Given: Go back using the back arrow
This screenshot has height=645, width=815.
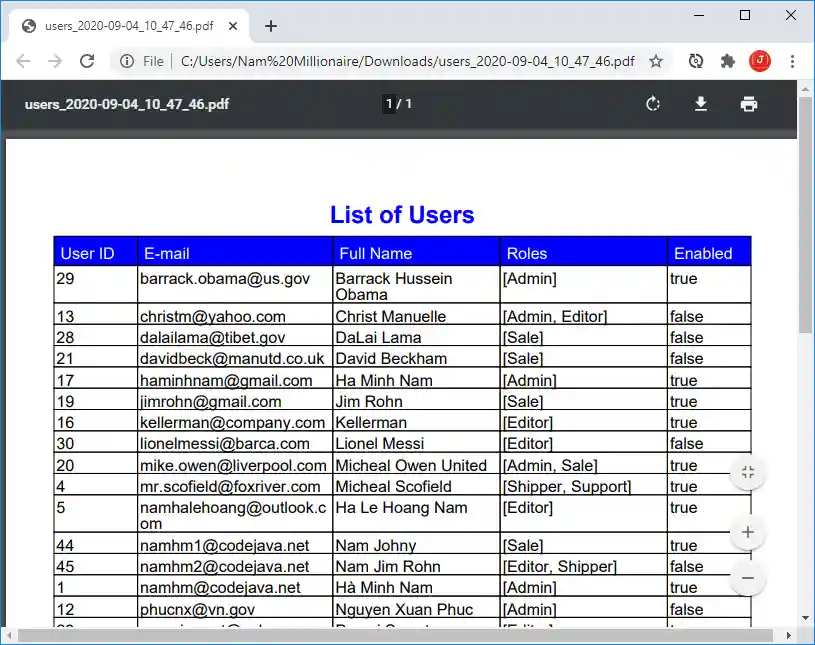Looking at the screenshot, I should [x=23, y=61].
